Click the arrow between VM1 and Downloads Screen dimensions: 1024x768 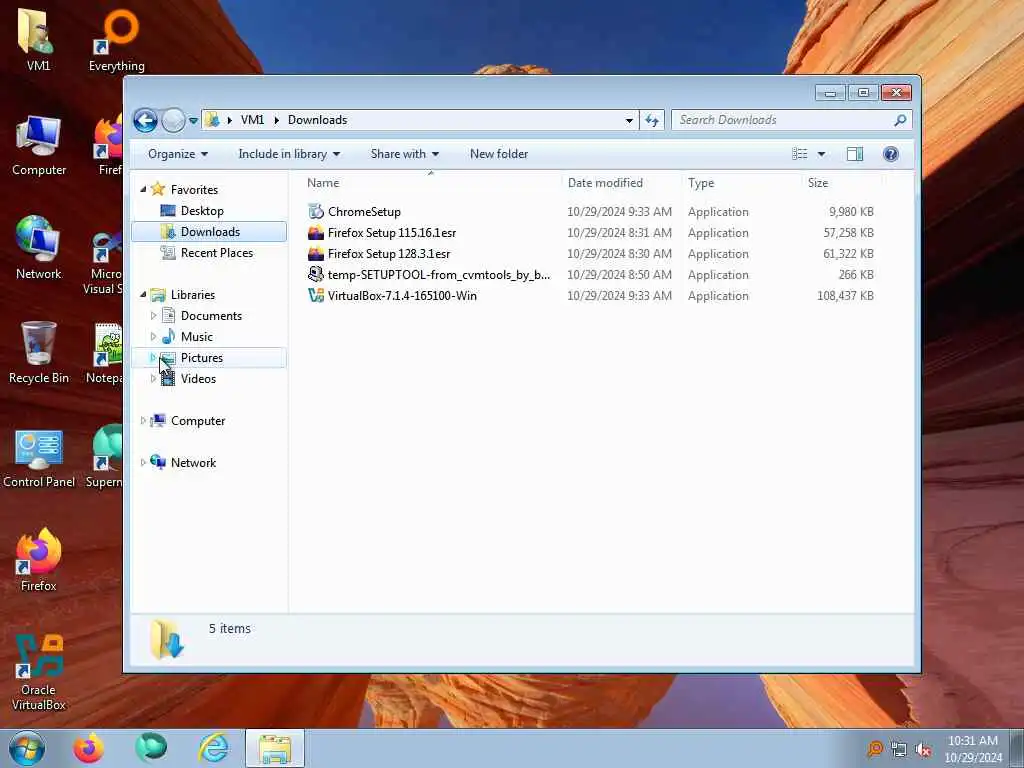(x=276, y=120)
